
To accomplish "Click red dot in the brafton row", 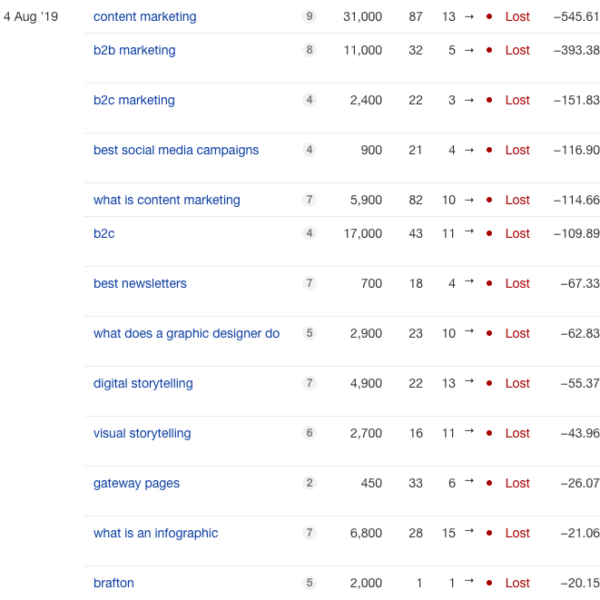I will [488, 583].
